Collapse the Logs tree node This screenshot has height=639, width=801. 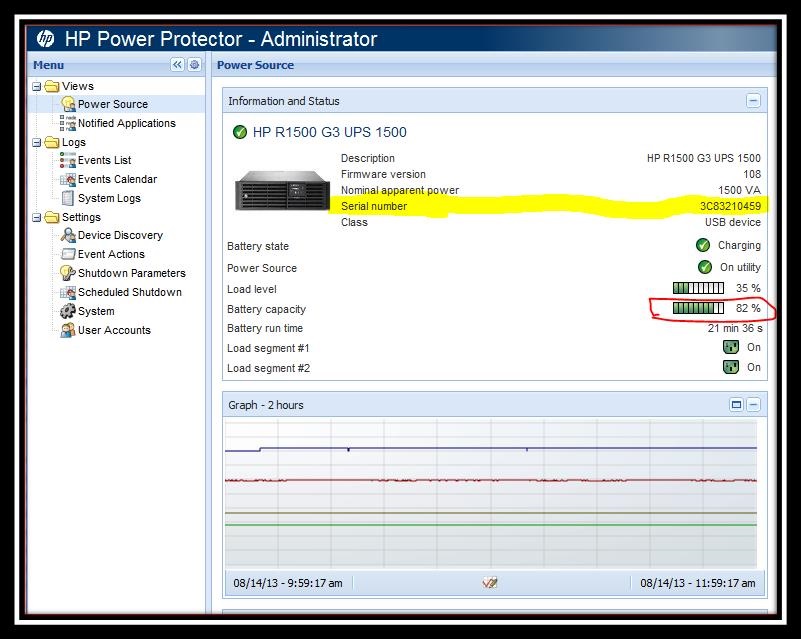click(x=36, y=143)
